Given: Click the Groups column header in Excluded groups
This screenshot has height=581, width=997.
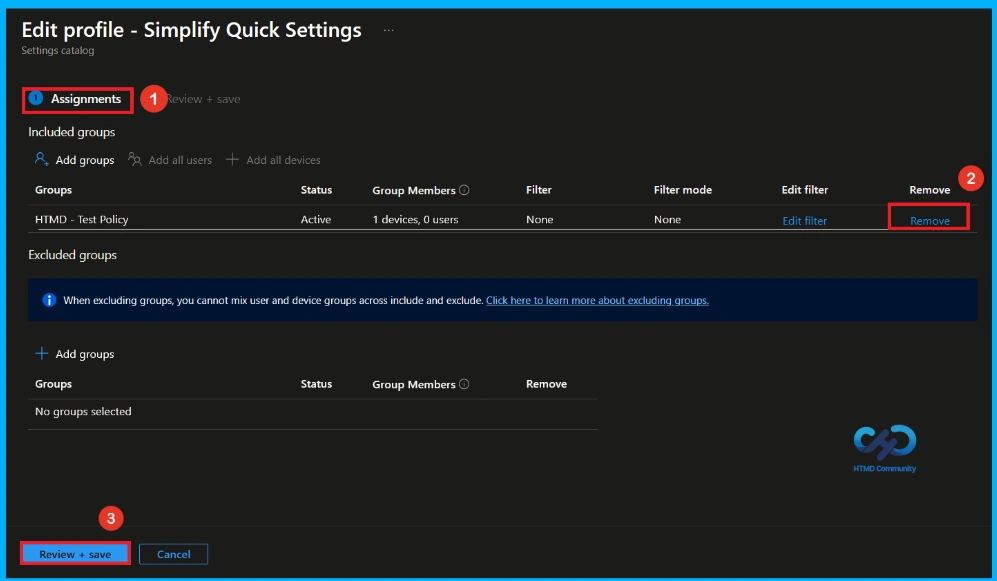Looking at the screenshot, I should (x=53, y=384).
